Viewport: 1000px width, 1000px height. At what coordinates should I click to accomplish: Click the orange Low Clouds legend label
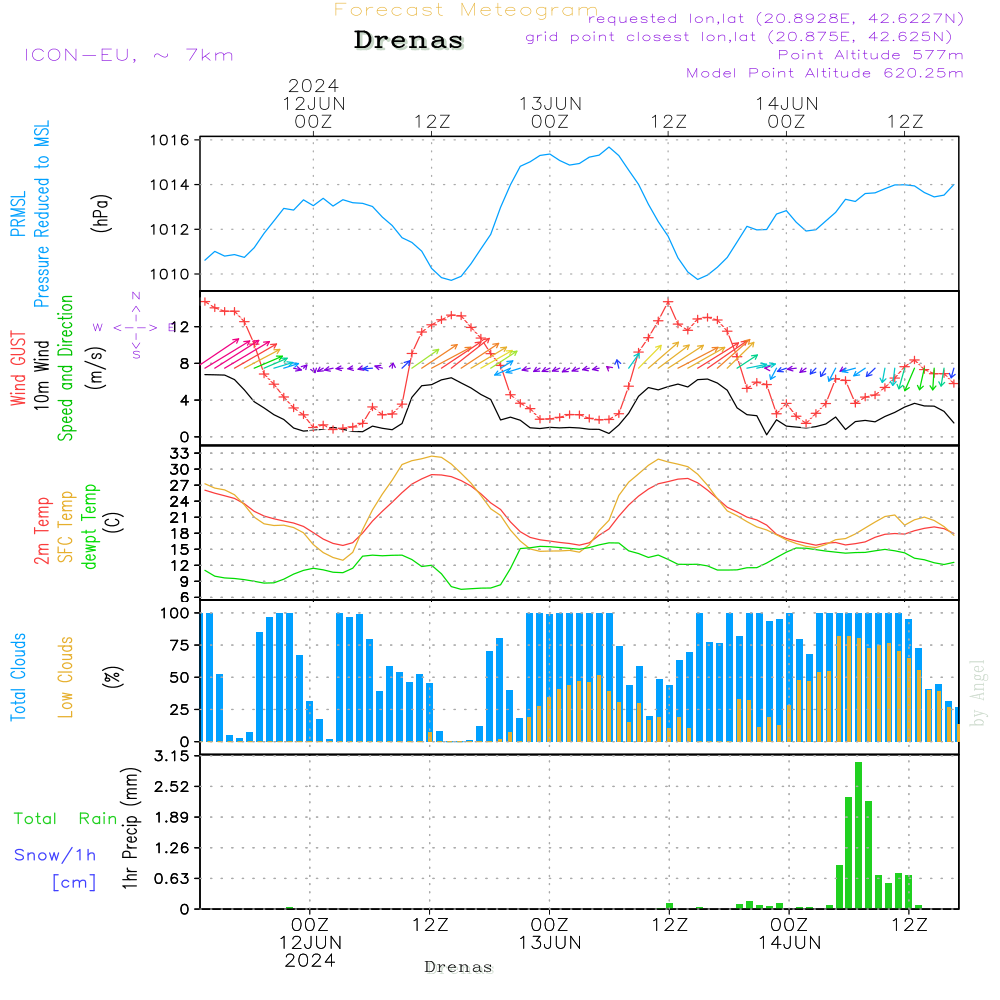tap(67, 677)
